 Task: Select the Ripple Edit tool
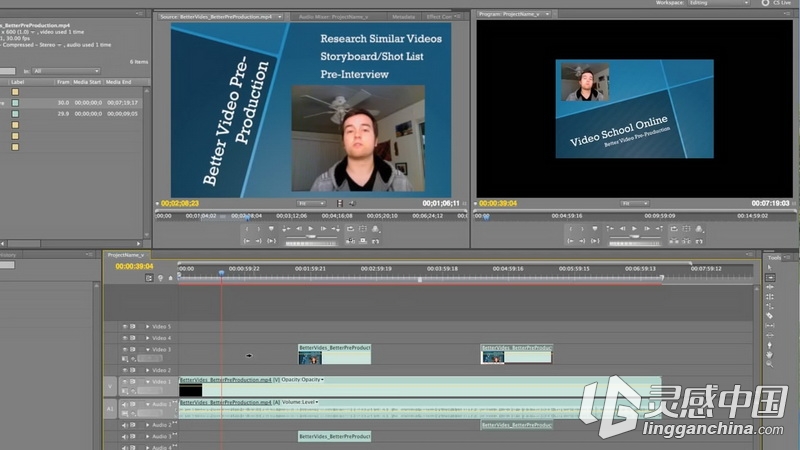pos(770,287)
